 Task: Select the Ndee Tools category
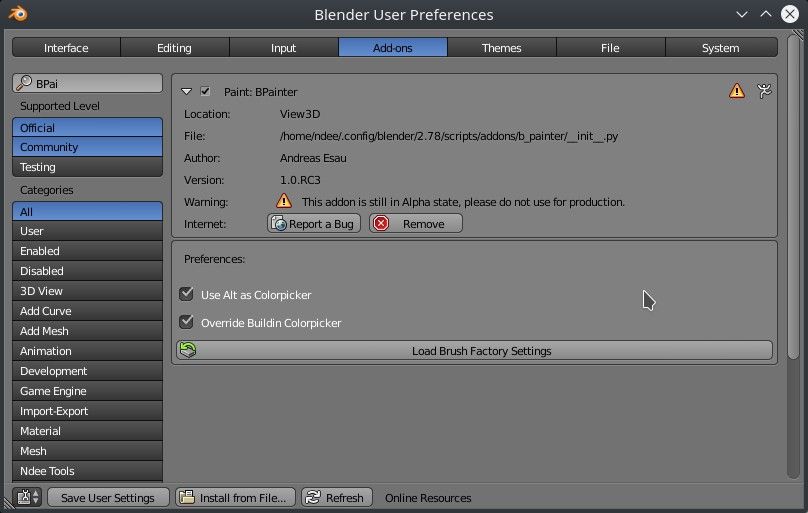[x=87, y=471]
